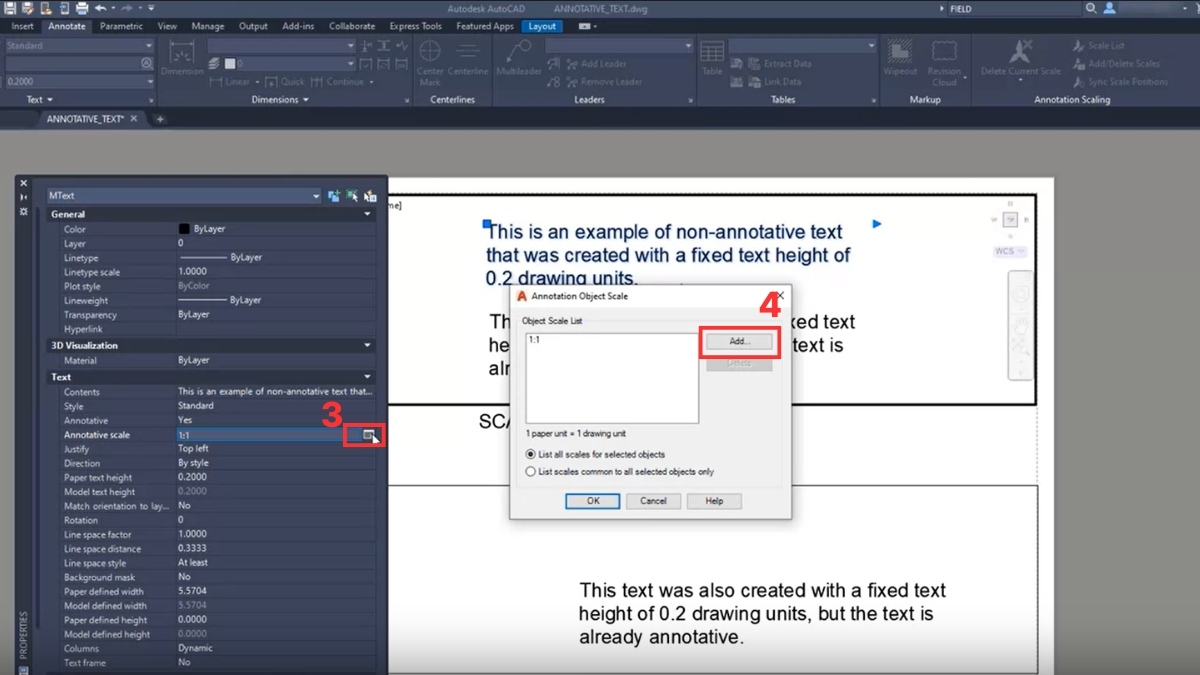The height and width of the screenshot is (675, 1200).
Task: Open the Standard text style dropdown in ribbon
Action: (x=149, y=46)
